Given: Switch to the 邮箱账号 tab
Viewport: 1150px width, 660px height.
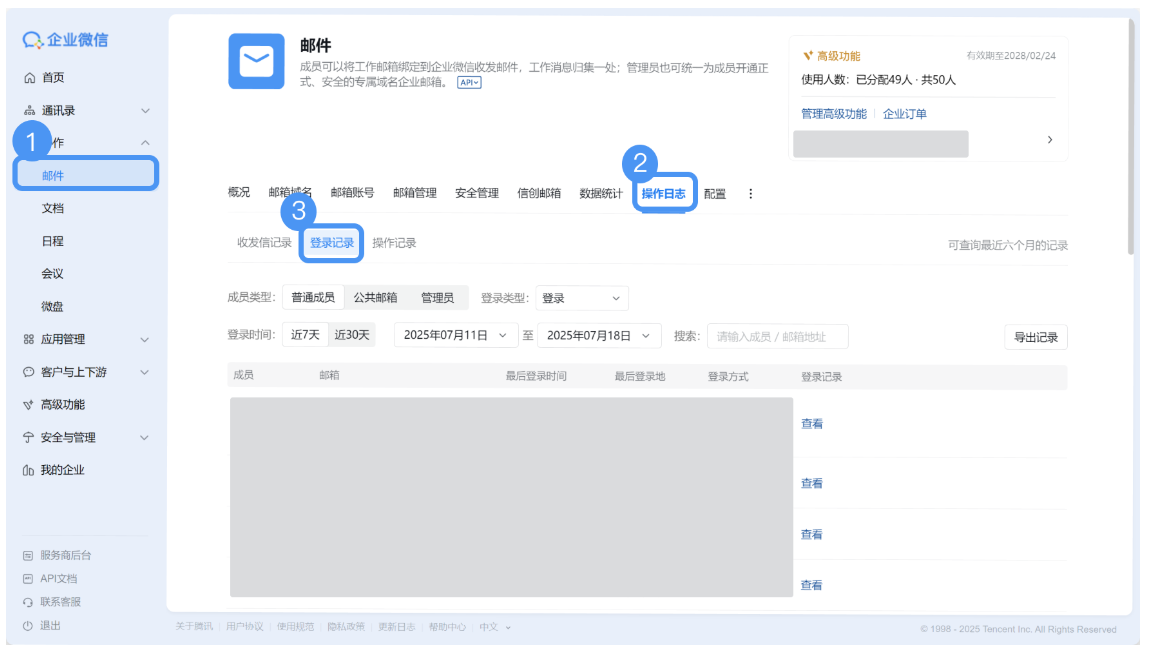Looking at the screenshot, I should pyautogui.click(x=352, y=193).
